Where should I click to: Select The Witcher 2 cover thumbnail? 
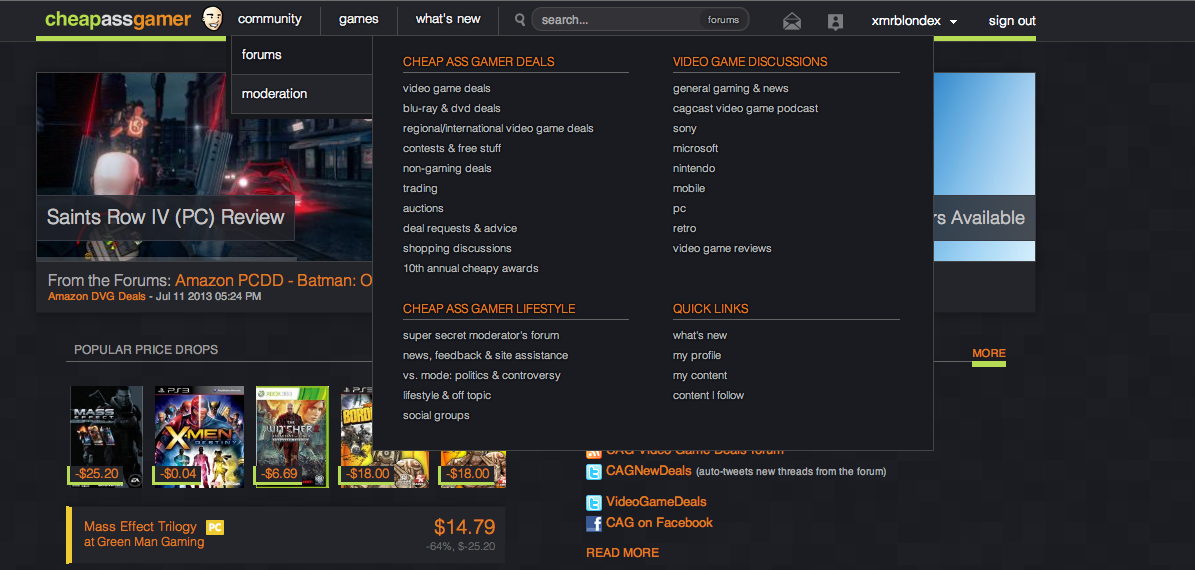292,436
